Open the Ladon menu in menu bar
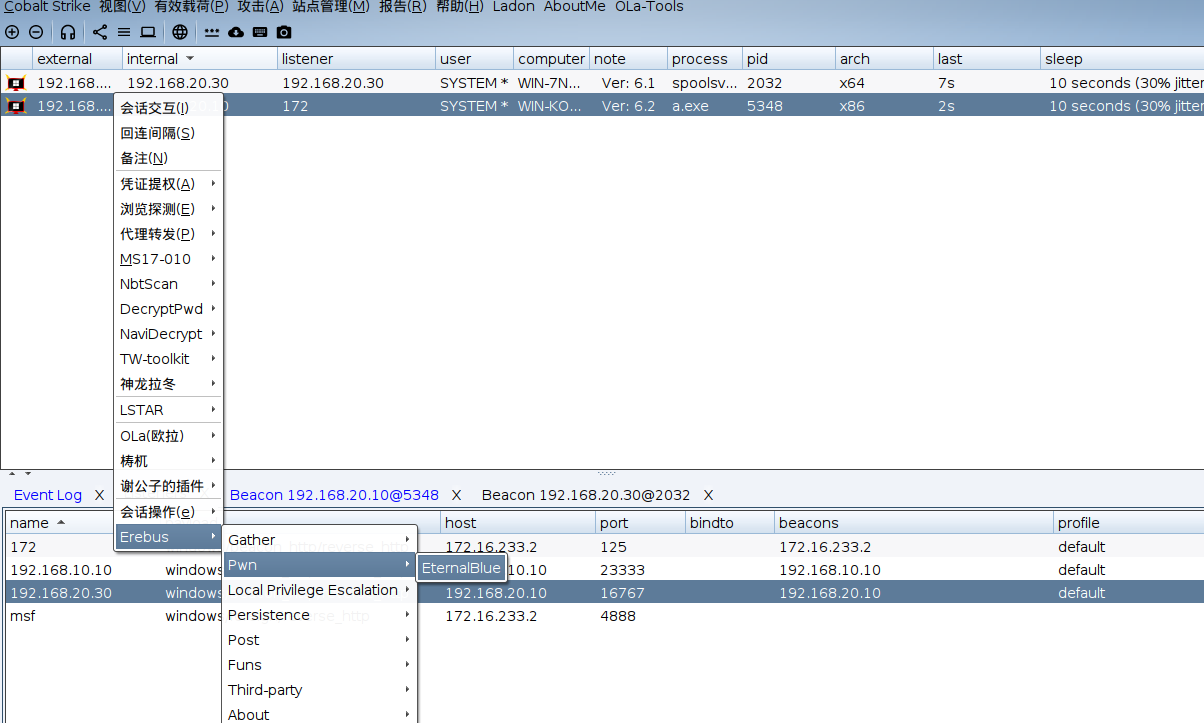Screen dimensions: 1204x723 point(513,7)
